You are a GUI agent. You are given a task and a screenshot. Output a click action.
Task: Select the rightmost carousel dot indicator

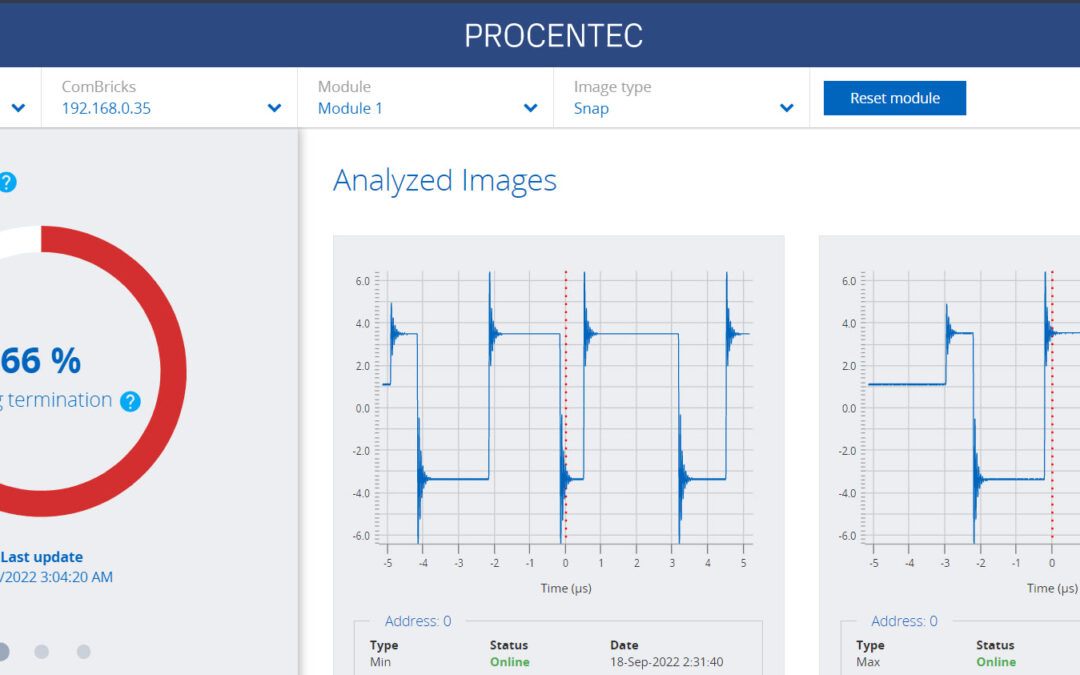84,652
